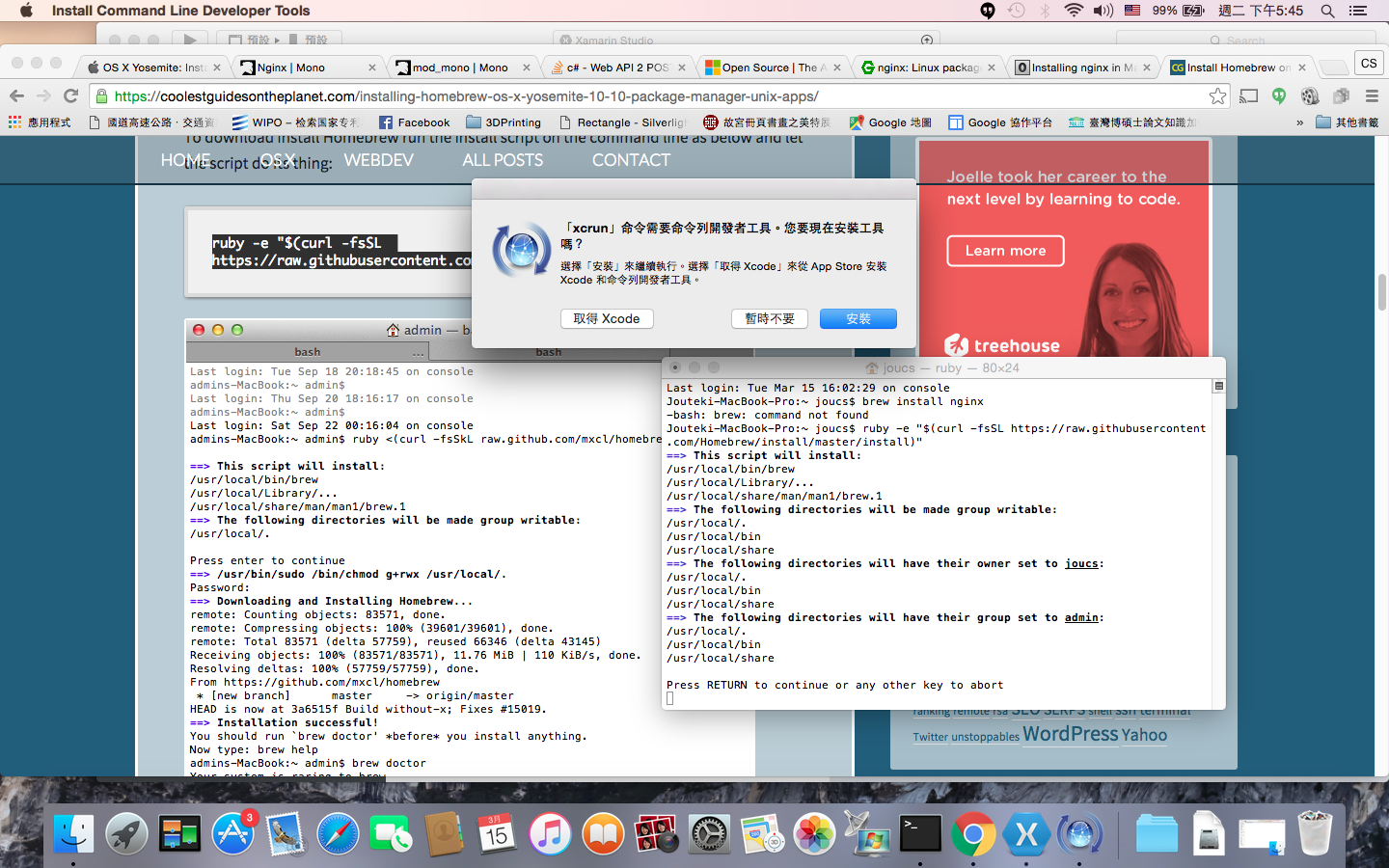Open Terminal from the Dock
Viewport: 1389px width, 868px height.
920,834
